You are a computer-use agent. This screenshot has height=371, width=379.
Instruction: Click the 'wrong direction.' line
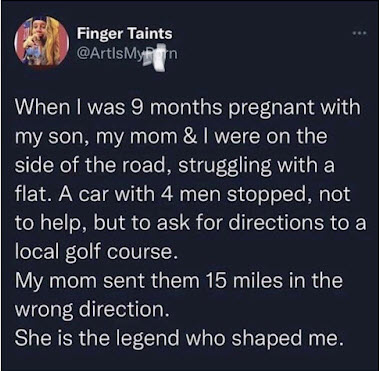(90, 310)
